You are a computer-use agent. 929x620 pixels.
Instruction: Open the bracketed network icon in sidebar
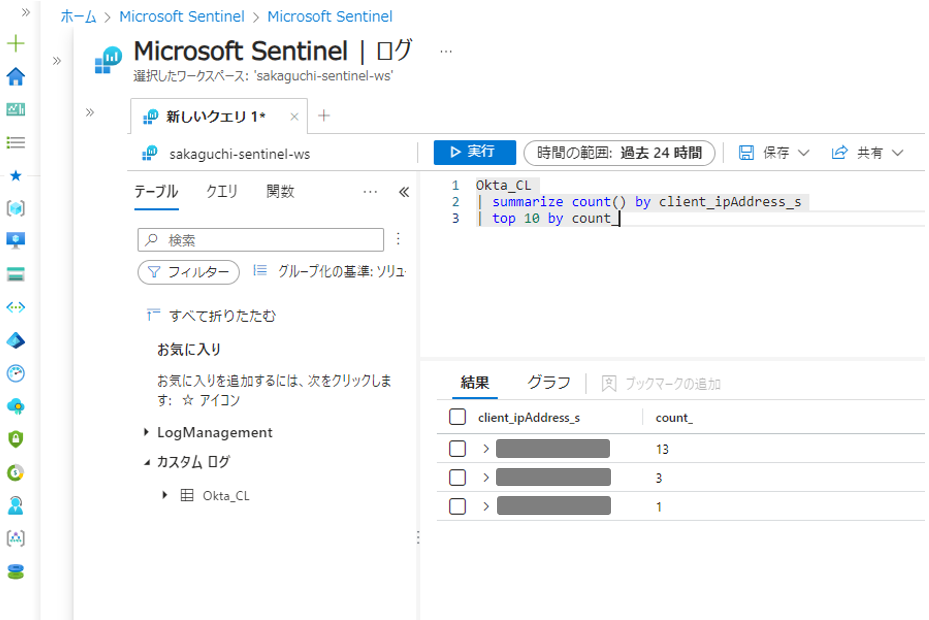pyautogui.click(x=15, y=538)
